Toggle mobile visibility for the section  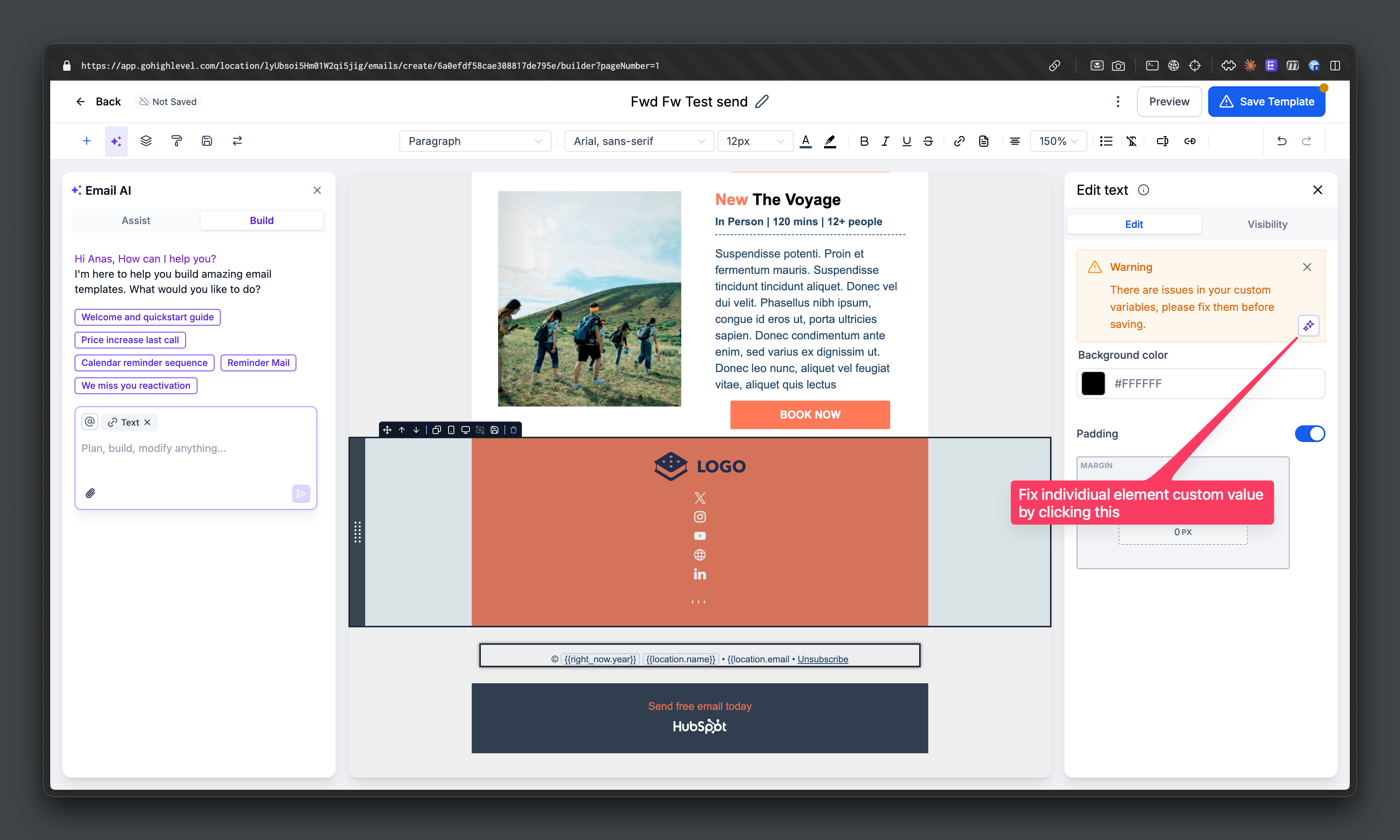451,430
